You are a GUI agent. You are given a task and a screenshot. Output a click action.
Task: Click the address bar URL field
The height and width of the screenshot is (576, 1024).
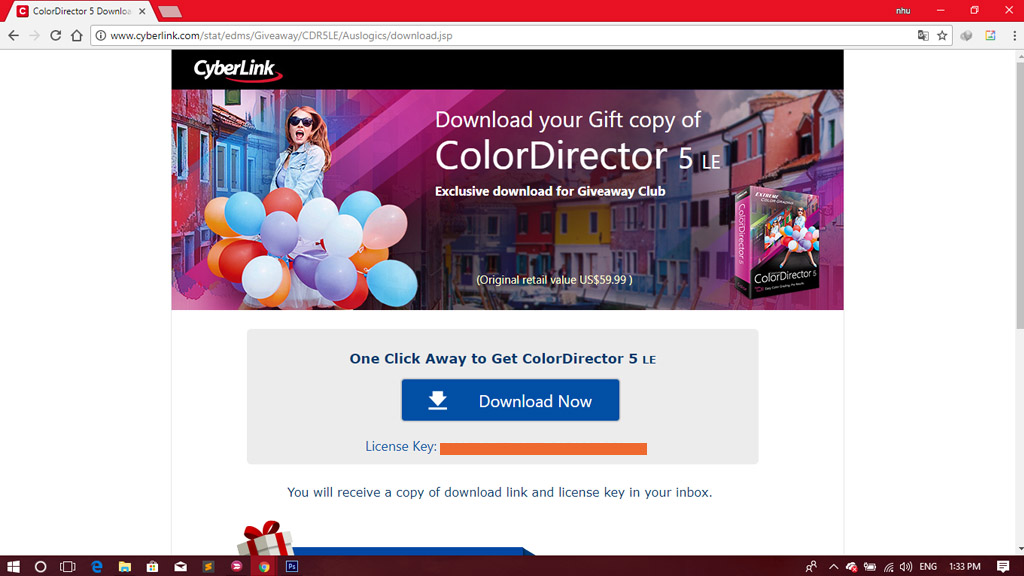503,36
